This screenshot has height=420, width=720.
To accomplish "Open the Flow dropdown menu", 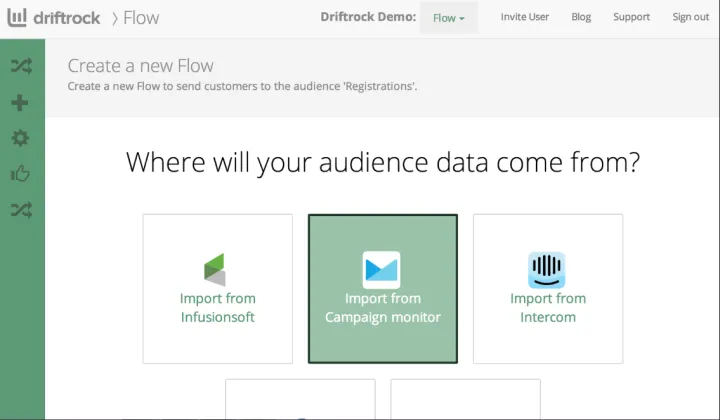I will click(449, 18).
